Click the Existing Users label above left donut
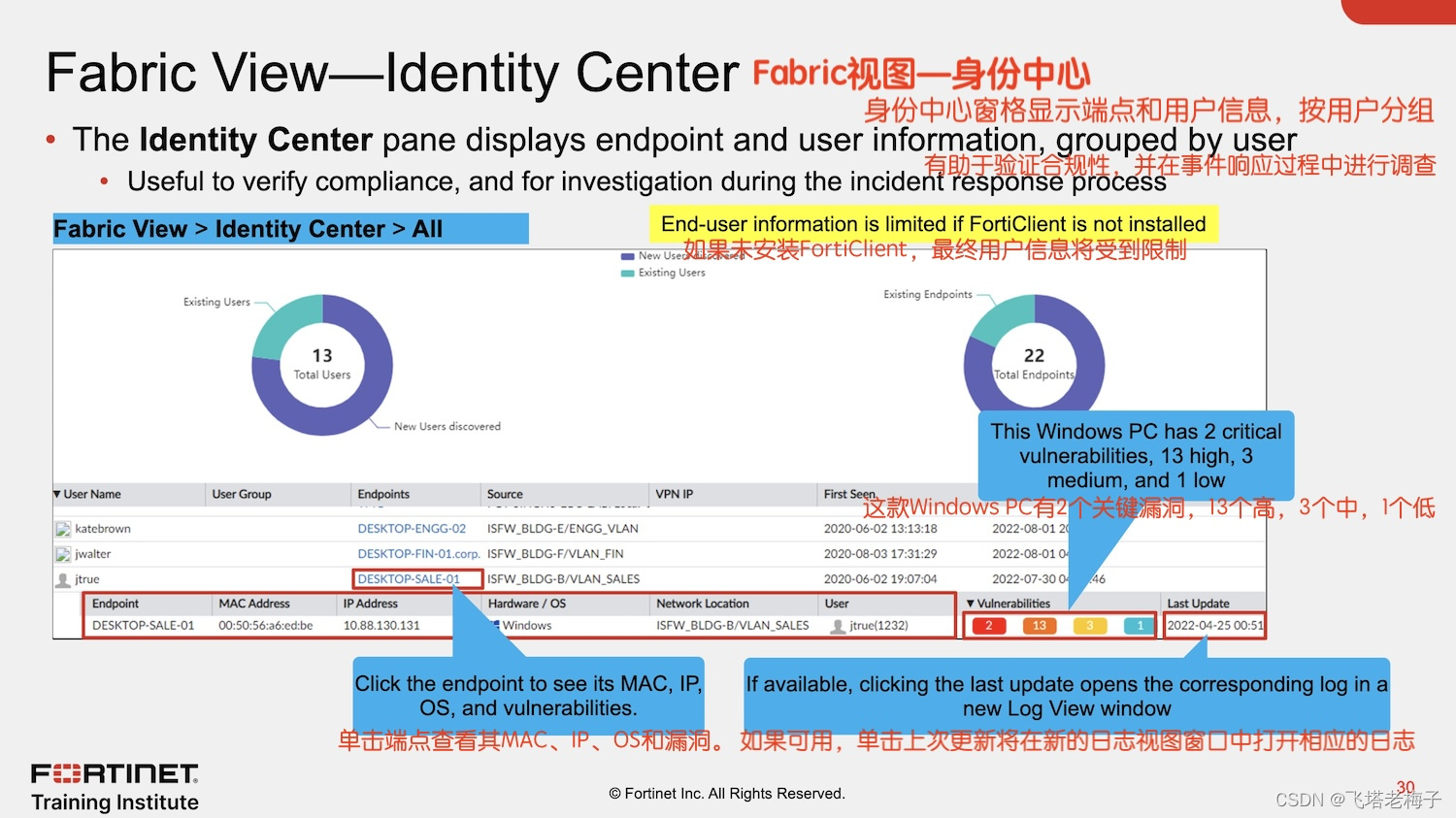The height and width of the screenshot is (818, 1456). [216, 302]
